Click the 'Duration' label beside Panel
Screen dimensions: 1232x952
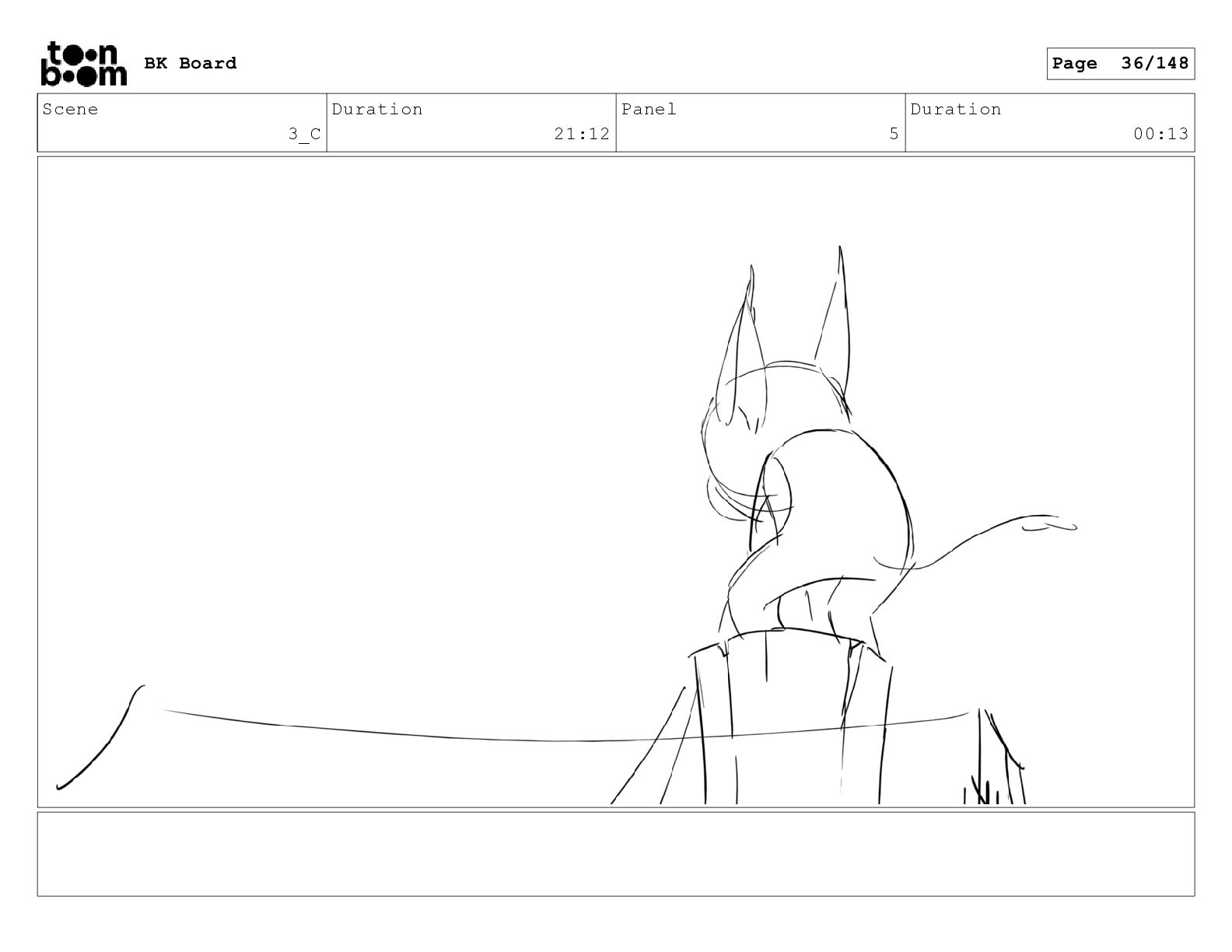tap(956, 109)
